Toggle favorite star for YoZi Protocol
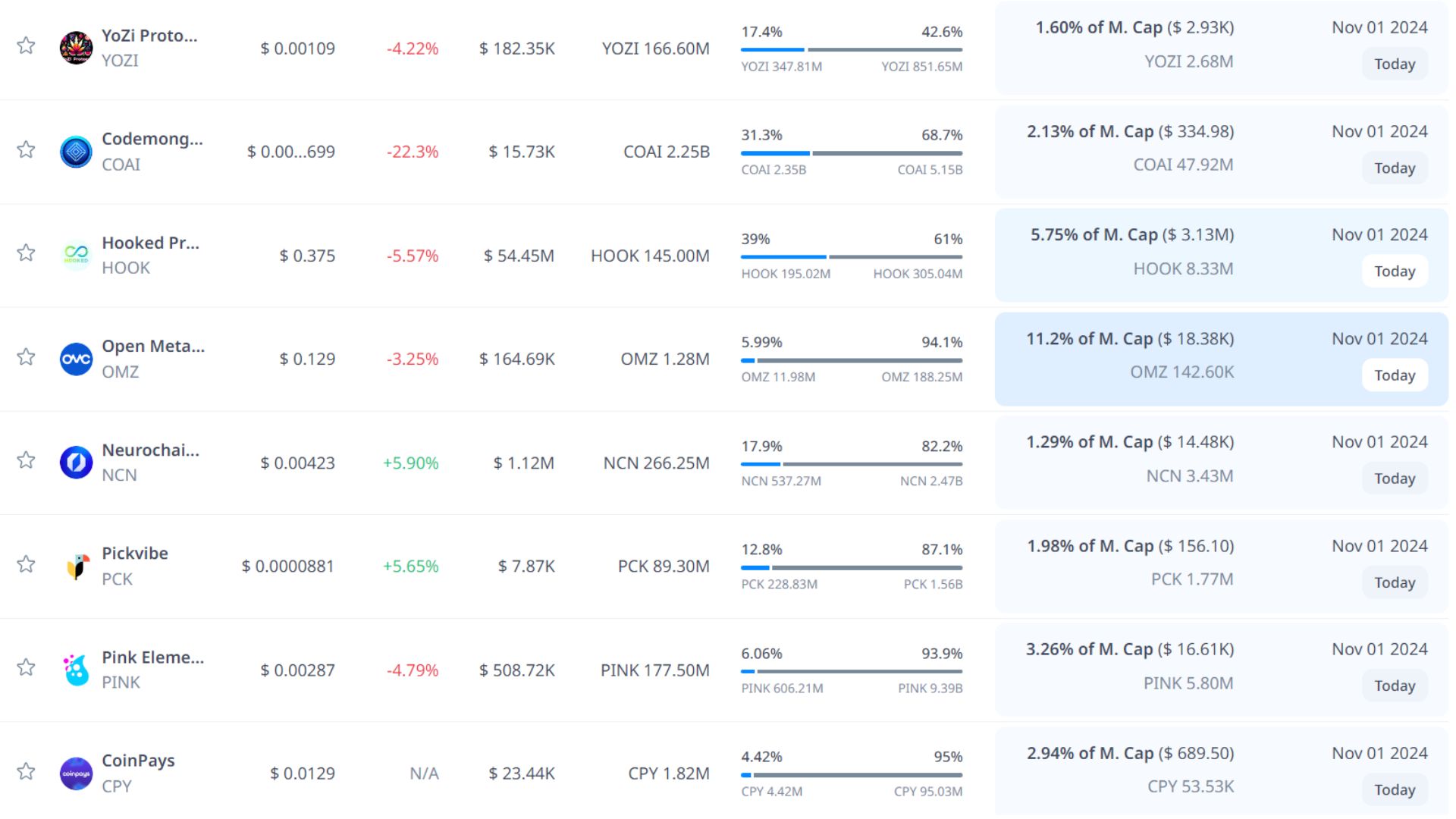 (x=26, y=45)
